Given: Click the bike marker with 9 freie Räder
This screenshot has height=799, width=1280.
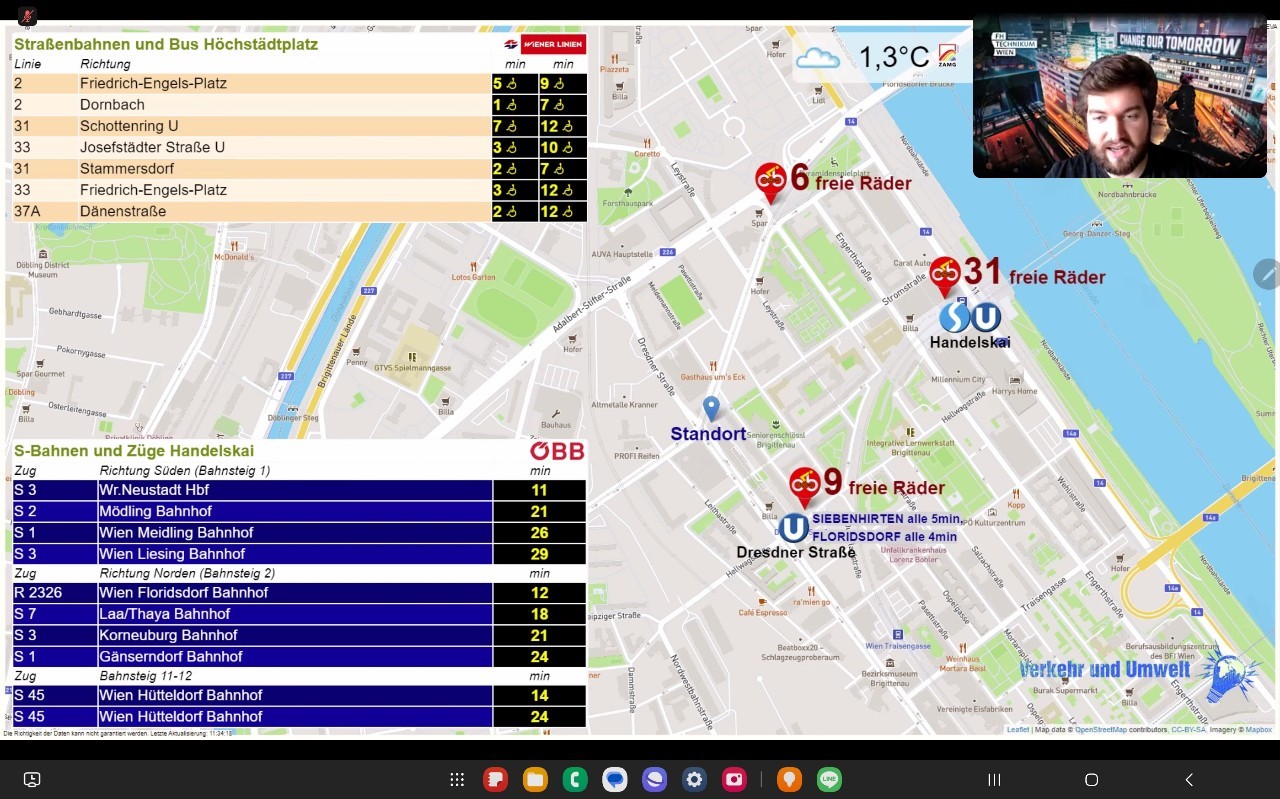Looking at the screenshot, I should (x=805, y=488).
